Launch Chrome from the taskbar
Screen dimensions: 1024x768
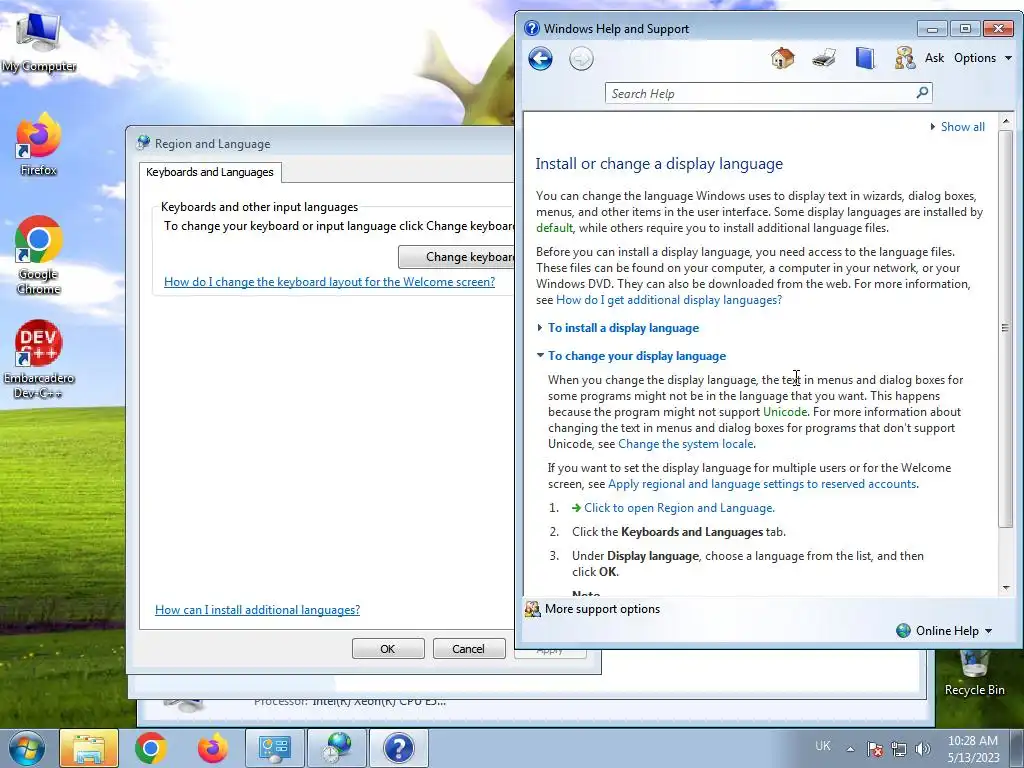[x=151, y=748]
